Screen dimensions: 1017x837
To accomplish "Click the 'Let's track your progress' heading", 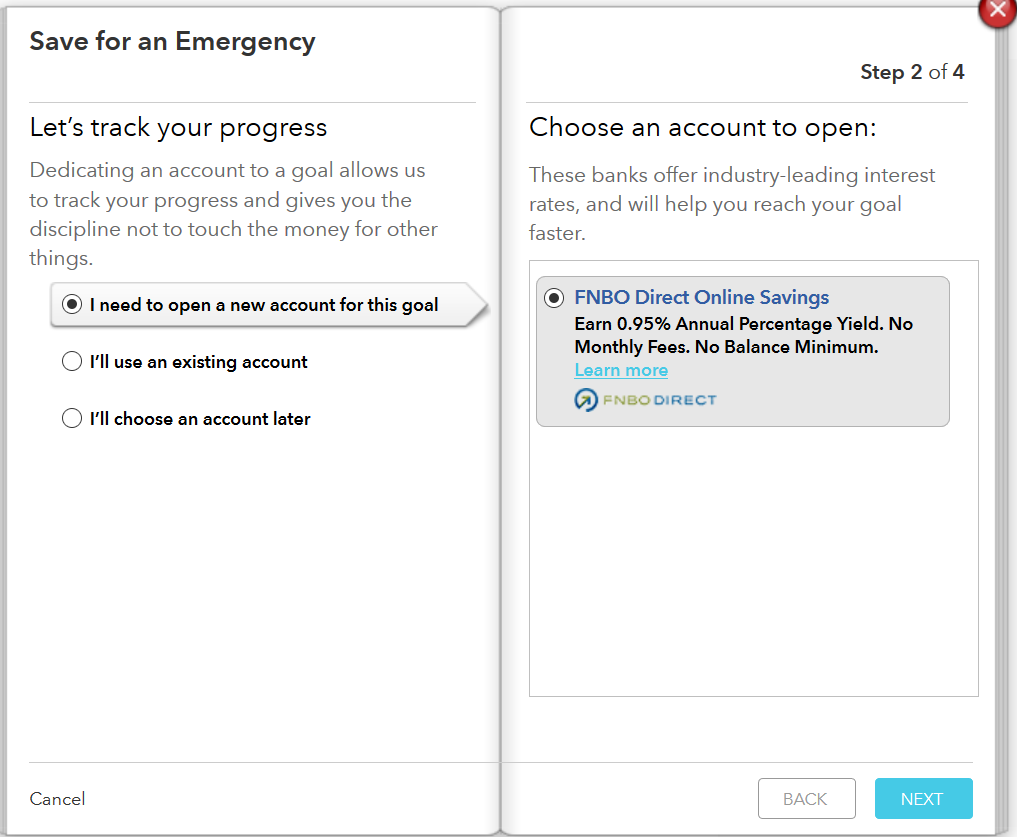I will 178,128.
